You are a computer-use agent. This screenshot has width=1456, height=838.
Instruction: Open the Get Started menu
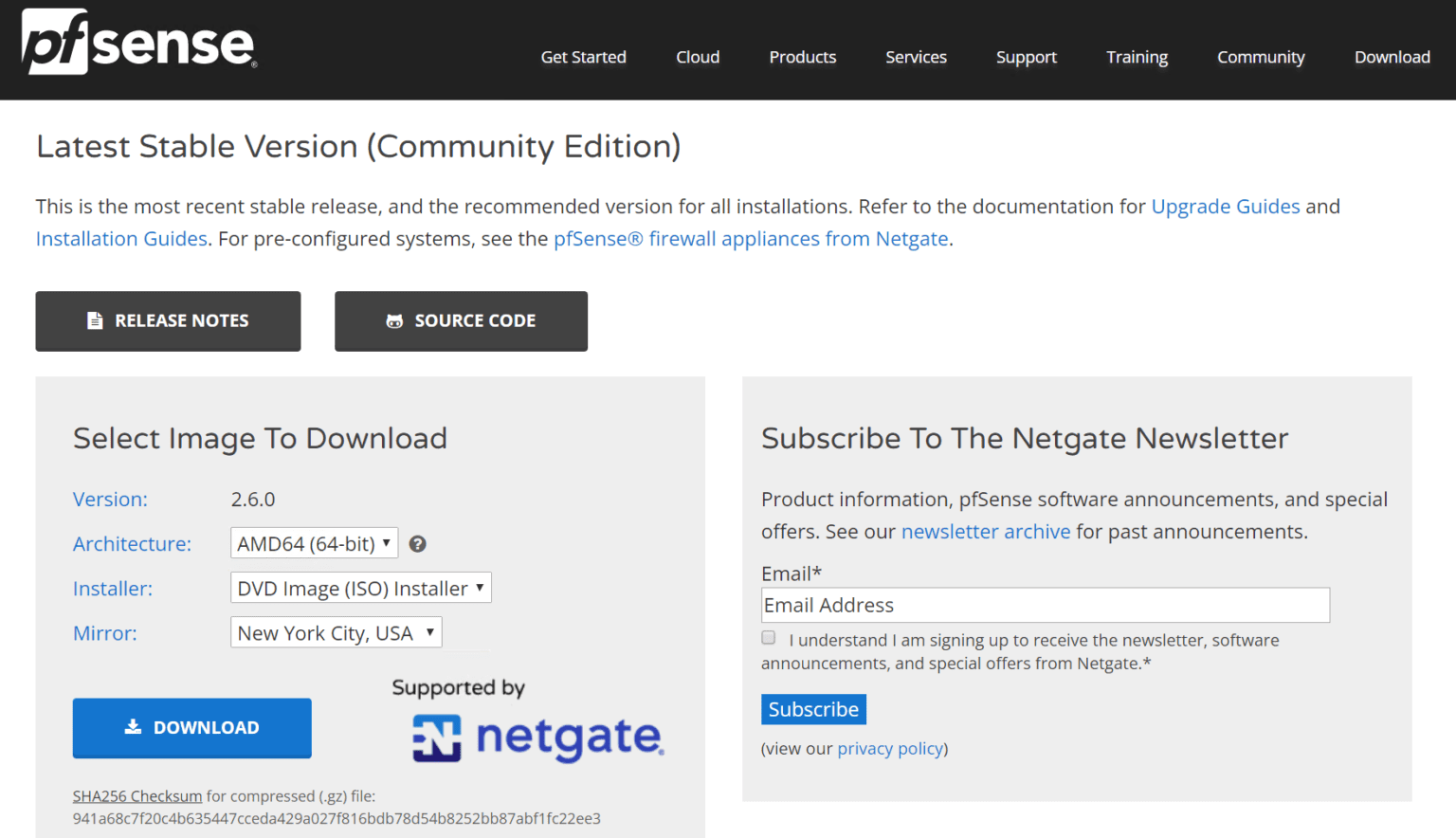583,57
